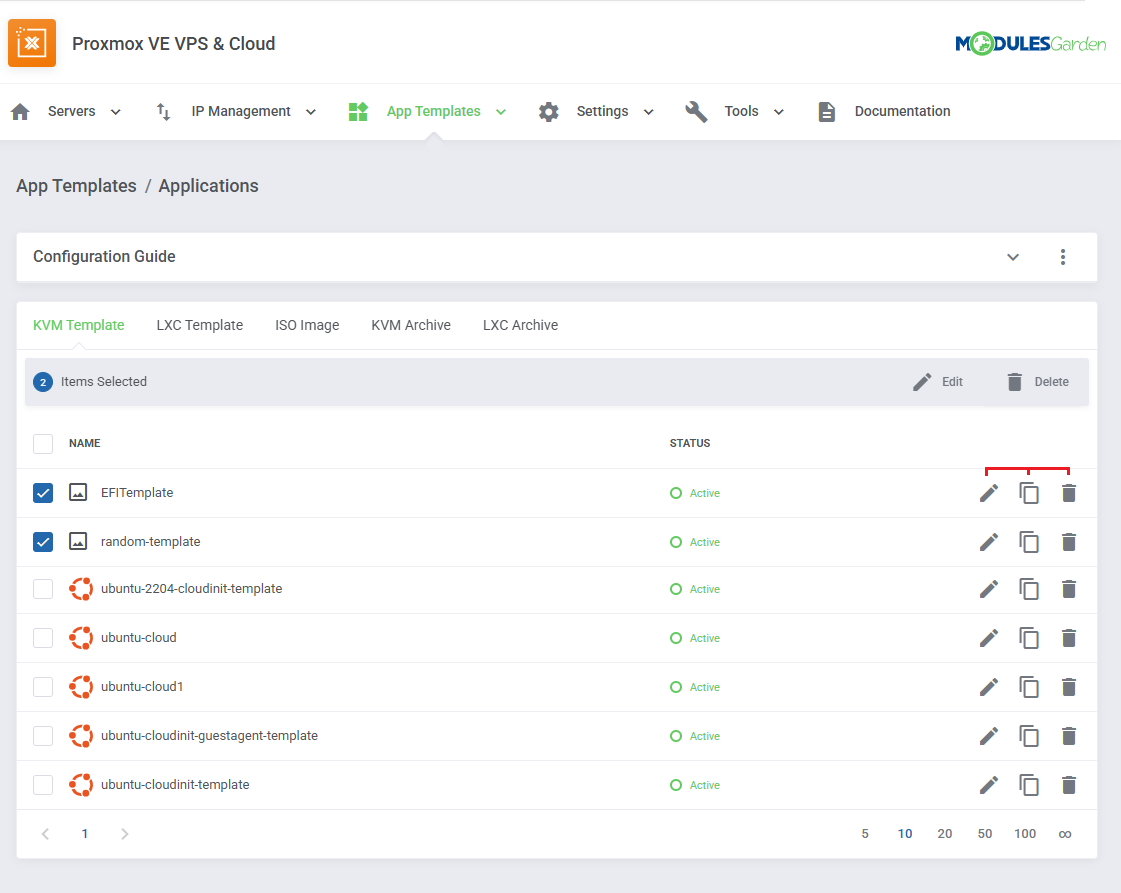
Task: Duplicate ubuntu-cloudinit-guestagent-template
Action: 1029,736
